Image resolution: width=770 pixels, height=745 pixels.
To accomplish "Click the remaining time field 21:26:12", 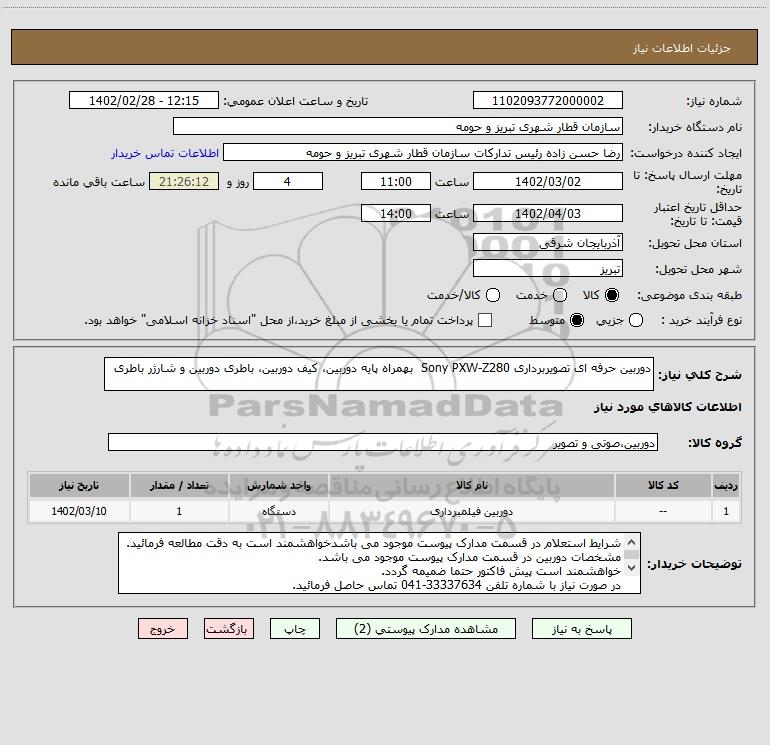I will [184, 181].
